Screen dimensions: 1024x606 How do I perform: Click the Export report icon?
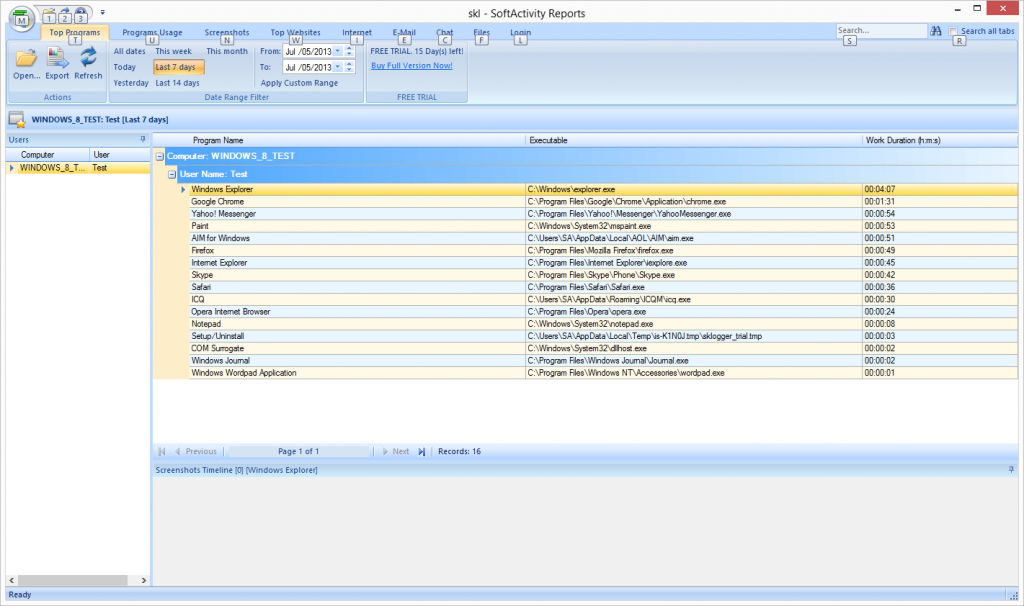point(57,58)
